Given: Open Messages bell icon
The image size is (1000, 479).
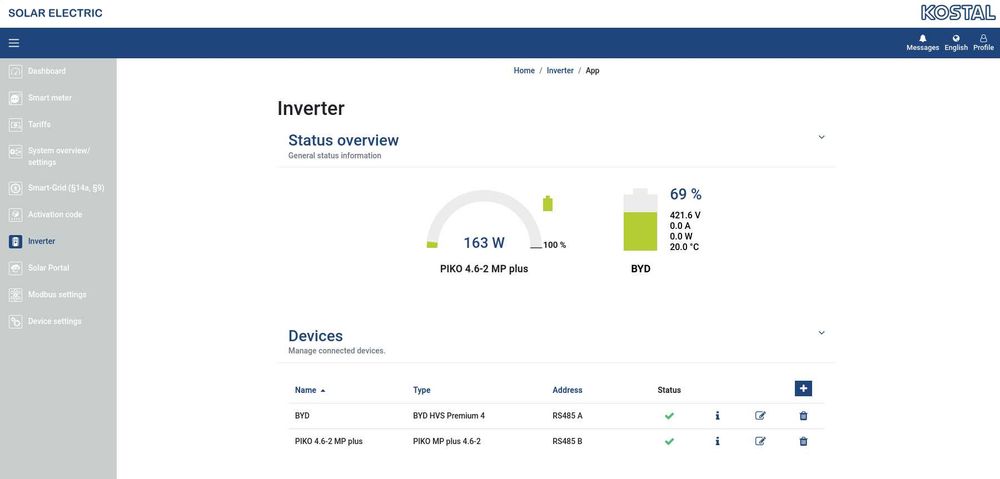Looking at the screenshot, I should 922,43.
